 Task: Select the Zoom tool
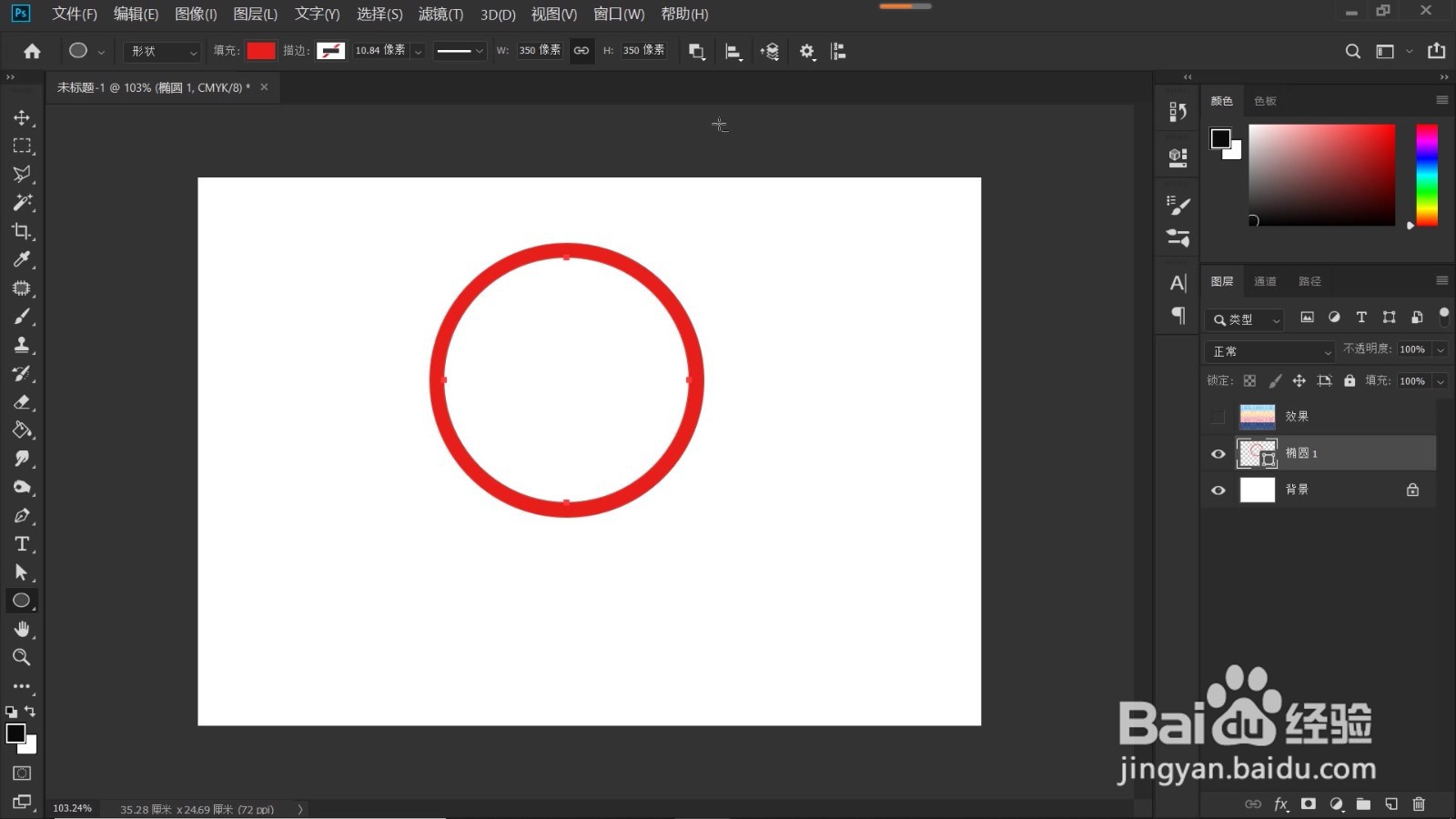[22, 657]
